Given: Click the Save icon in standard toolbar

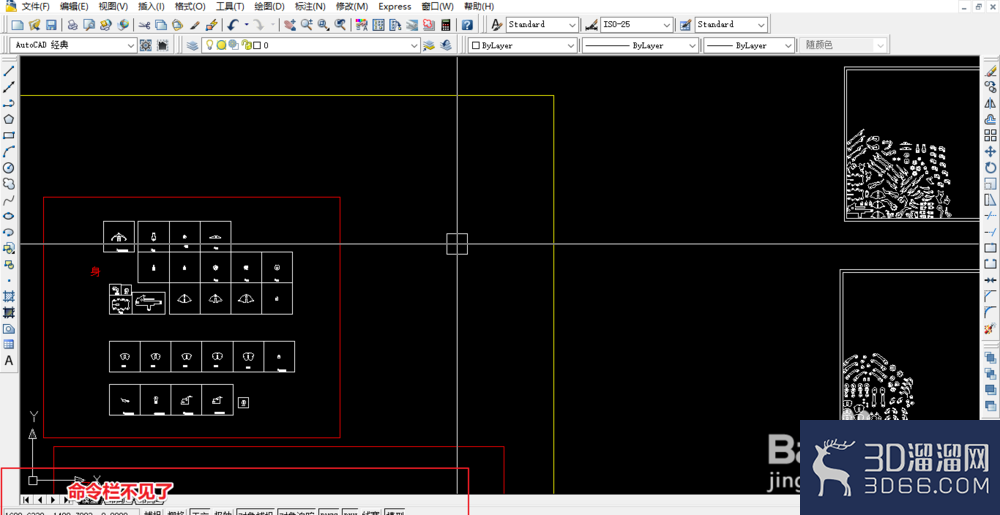Looking at the screenshot, I should (51, 25).
